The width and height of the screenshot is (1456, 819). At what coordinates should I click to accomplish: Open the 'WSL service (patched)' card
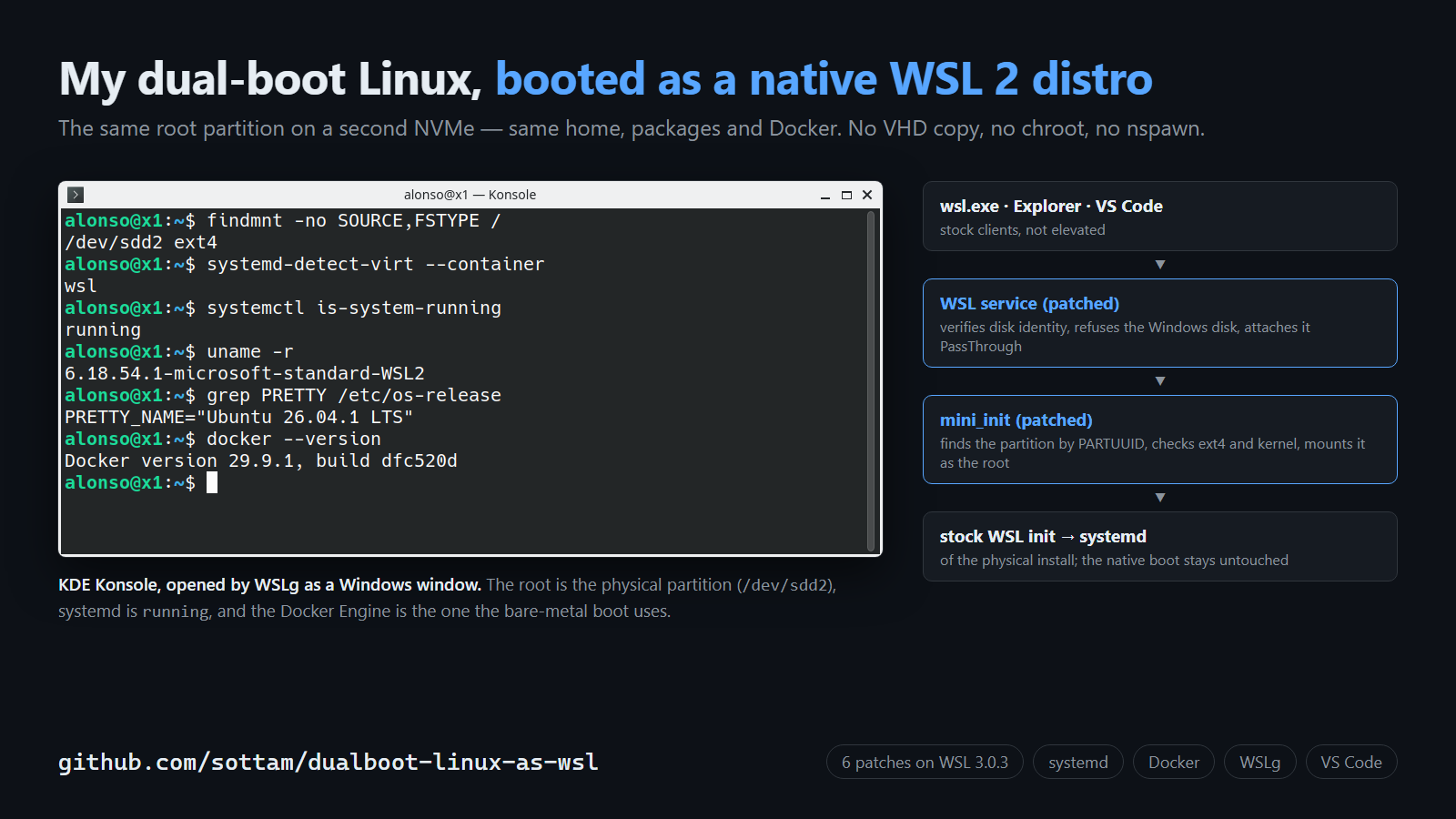click(1160, 323)
